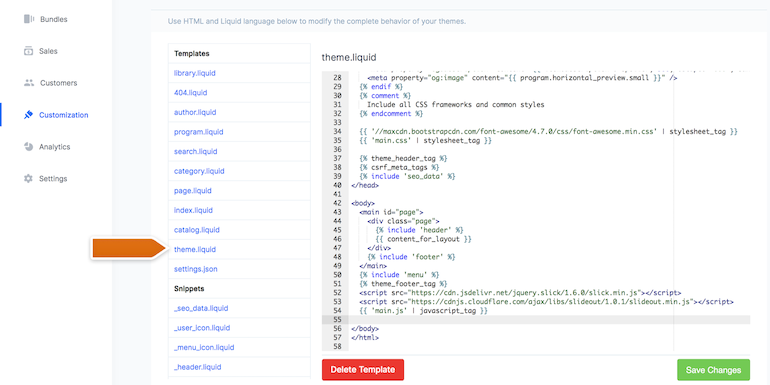Click the closing </head> tag line
Screen dimensions: 770x385
(x=365, y=186)
